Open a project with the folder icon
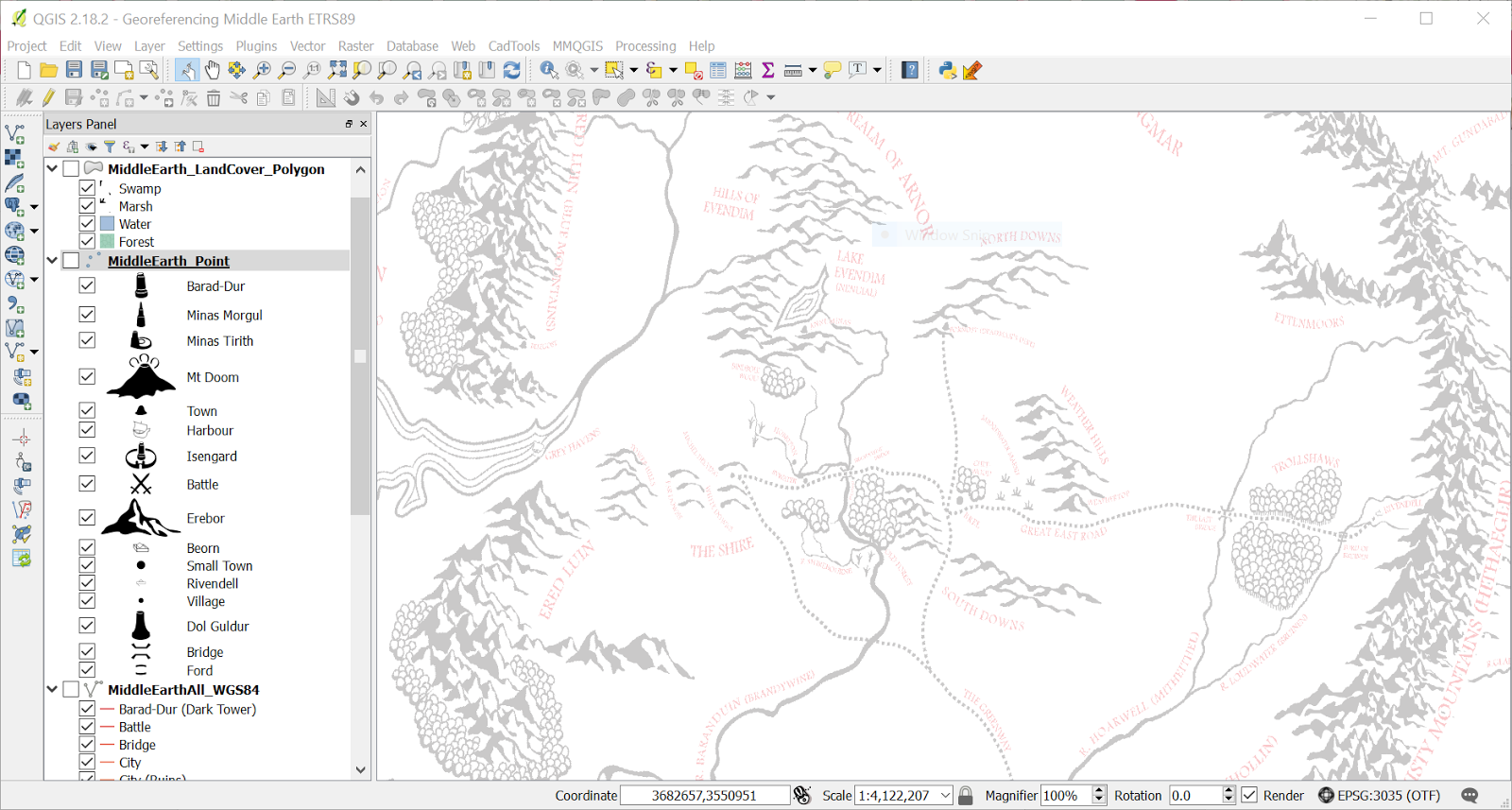This screenshot has width=1512, height=810. (x=48, y=70)
